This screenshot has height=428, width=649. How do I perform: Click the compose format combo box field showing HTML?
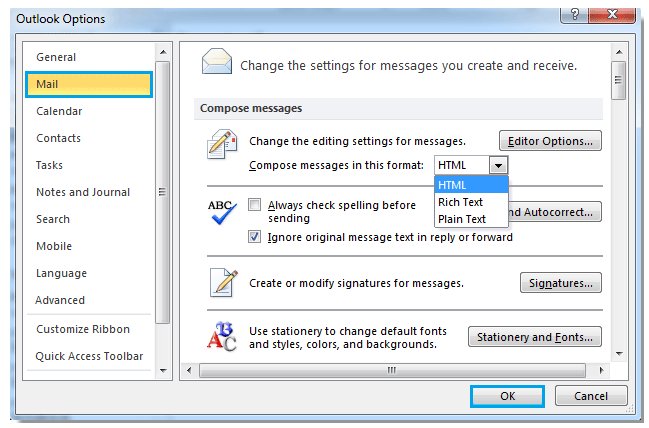[x=462, y=165]
